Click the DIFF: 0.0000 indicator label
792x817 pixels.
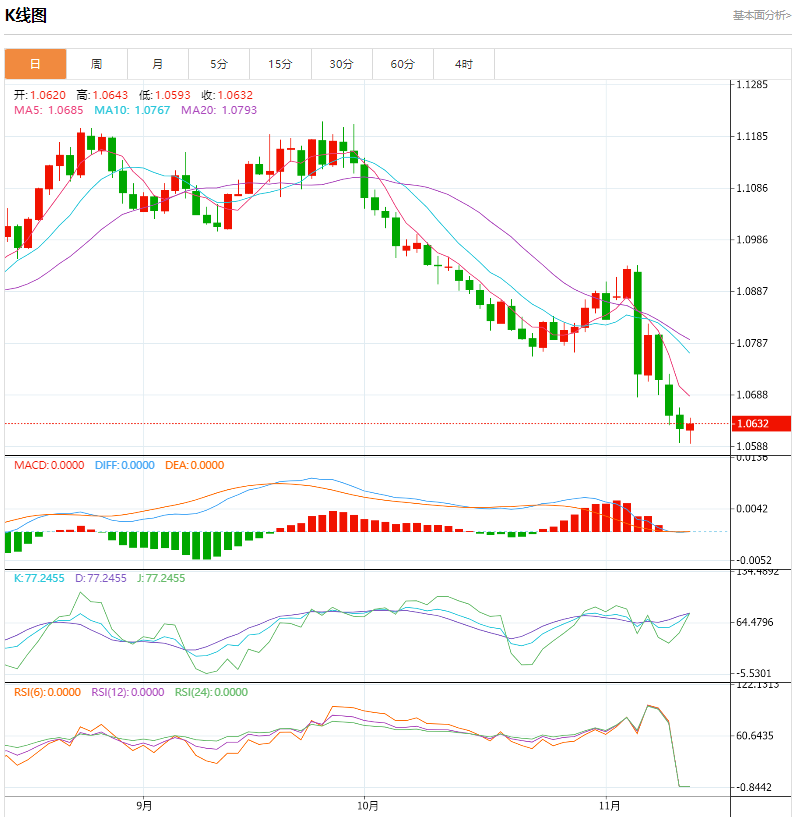coord(125,465)
